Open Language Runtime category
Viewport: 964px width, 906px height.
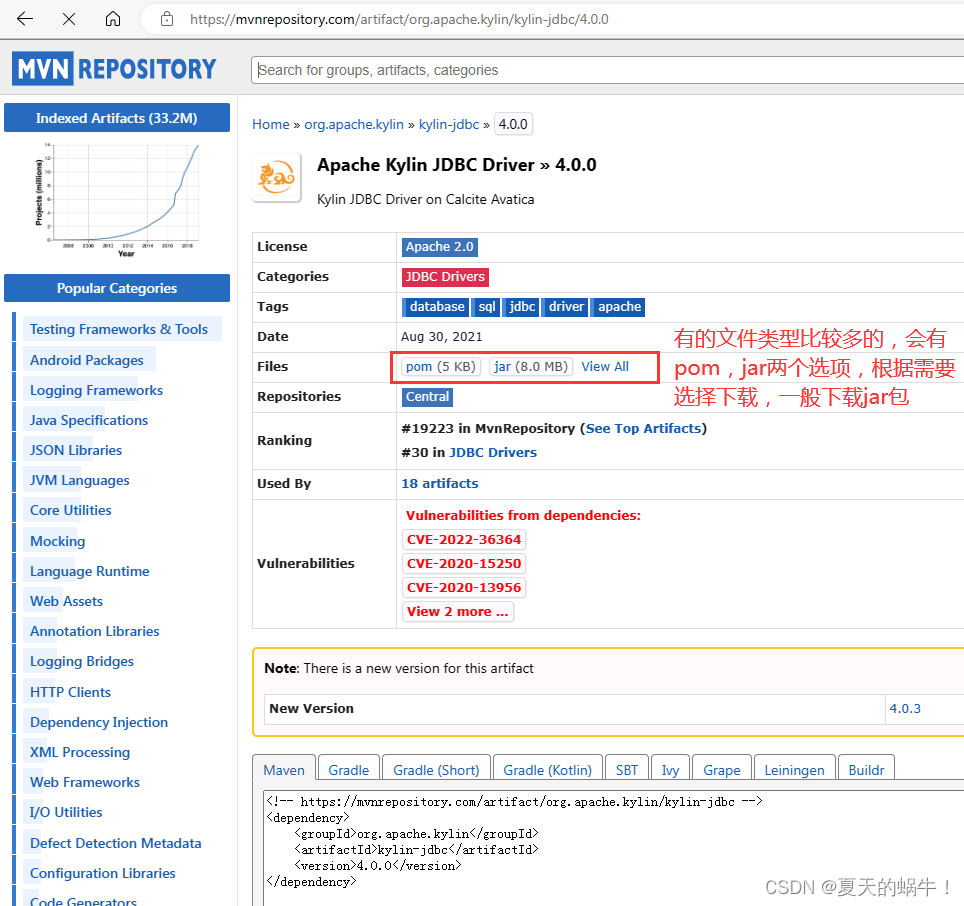point(90,572)
